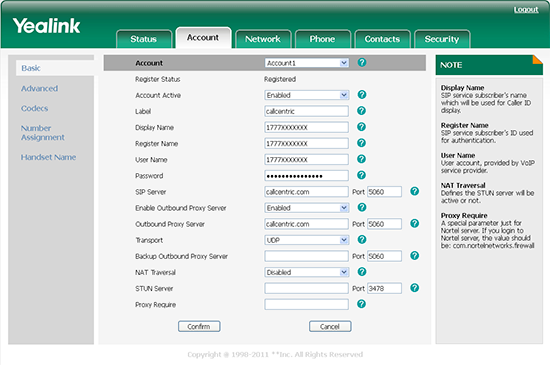Screen dimensions: 550x365
Task: Click the STUN Server address field
Action: [306, 289]
